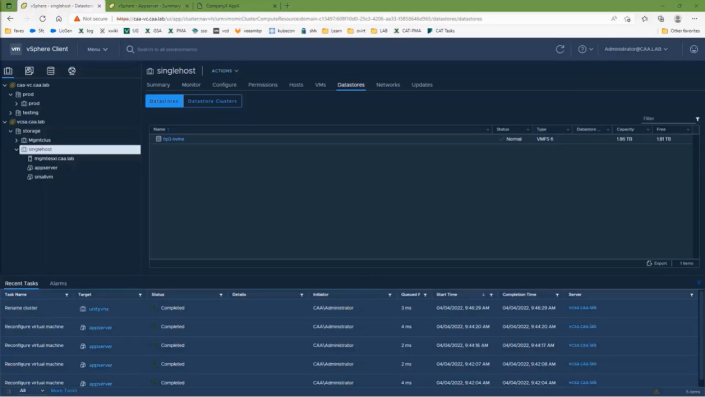The width and height of the screenshot is (705, 397).
Task: Open browser profile avatar icon
Action: [x=678, y=19]
